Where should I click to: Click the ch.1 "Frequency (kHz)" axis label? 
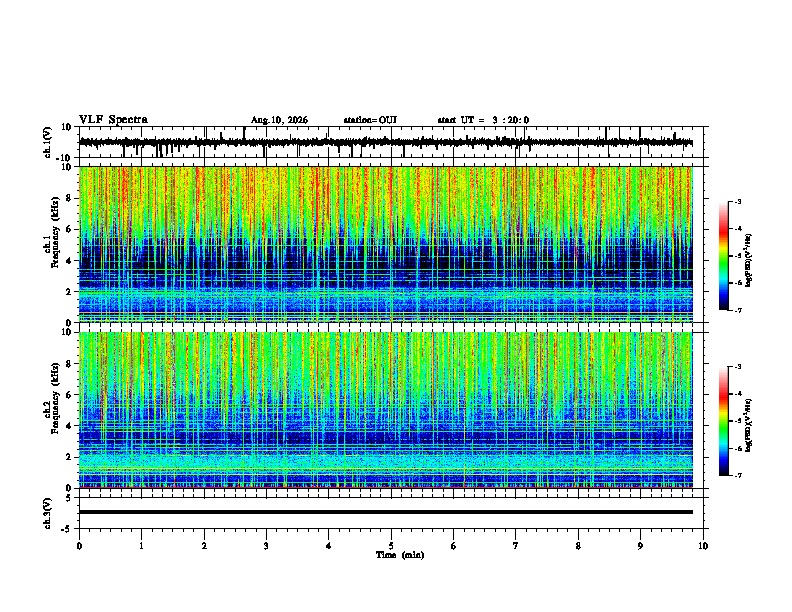pos(56,232)
